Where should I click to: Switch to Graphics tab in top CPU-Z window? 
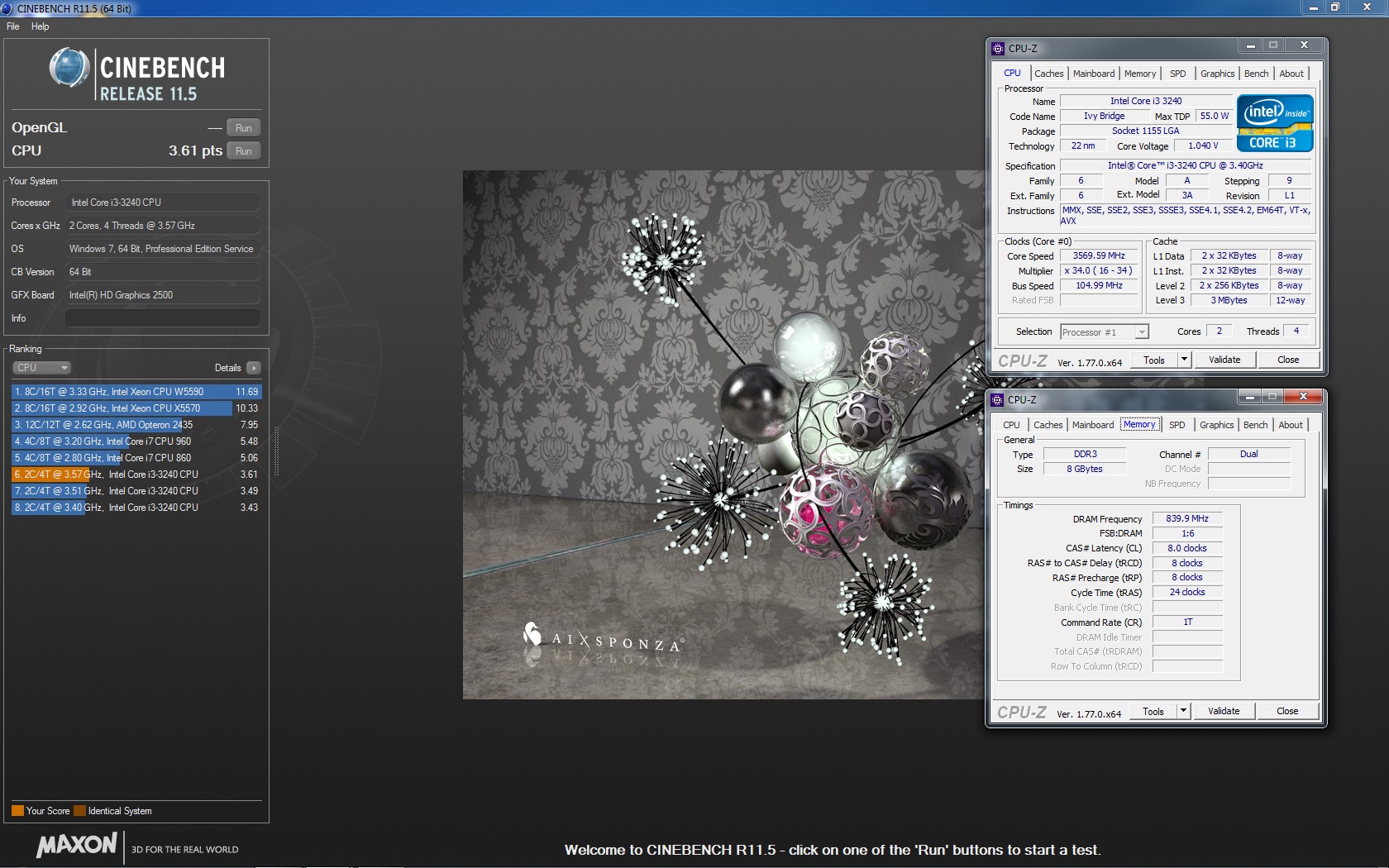(1217, 74)
